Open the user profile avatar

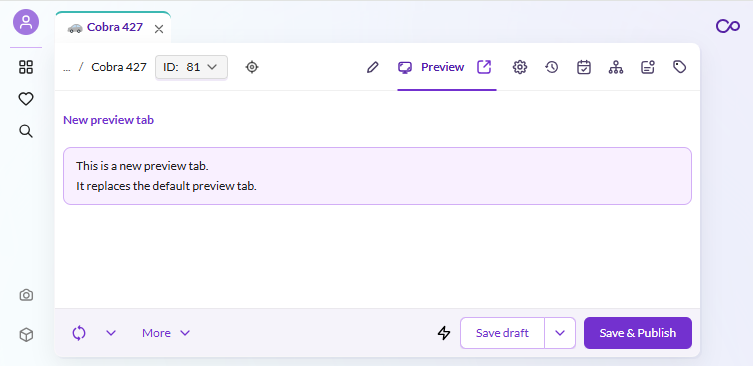26,22
